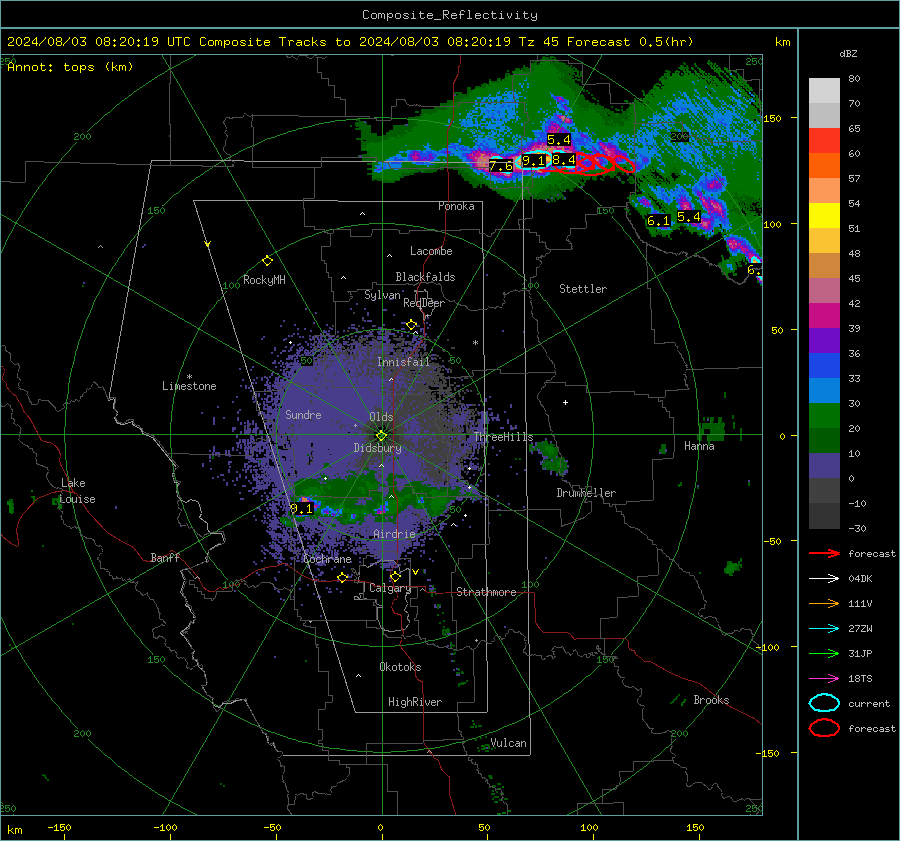900x841 pixels.
Task: Select the 6.1 storm top marker
Action: coord(658,220)
